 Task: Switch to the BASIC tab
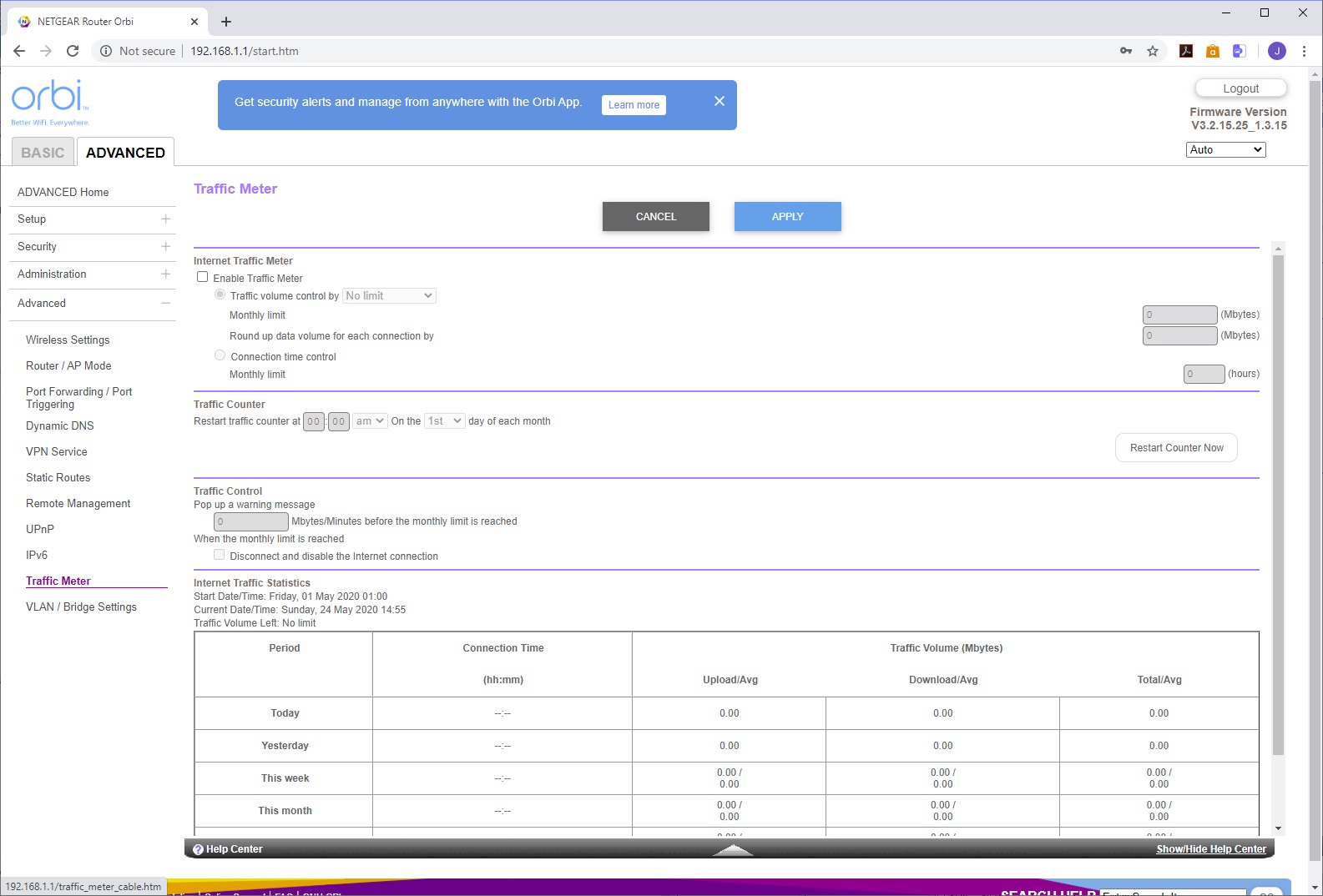tap(43, 153)
